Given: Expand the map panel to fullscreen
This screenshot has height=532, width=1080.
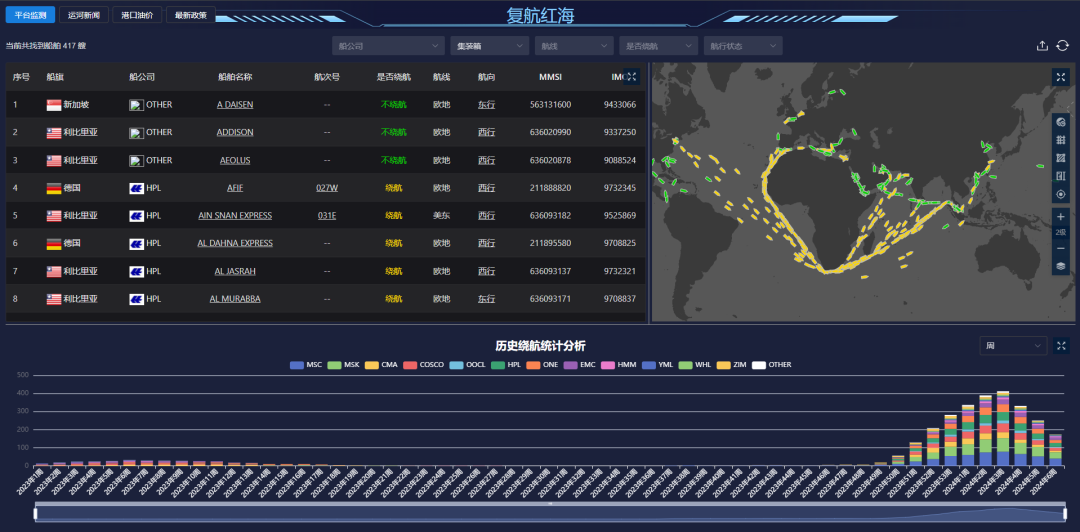Looking at the screenshot, I should coord(1061,77).
